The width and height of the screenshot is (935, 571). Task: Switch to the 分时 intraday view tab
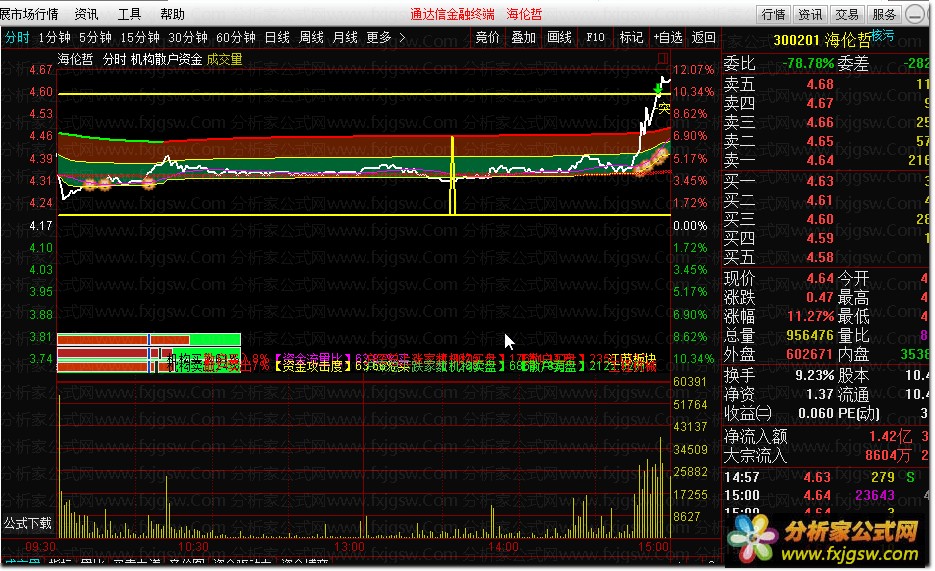pyautogui.click(x=17, y=38)
